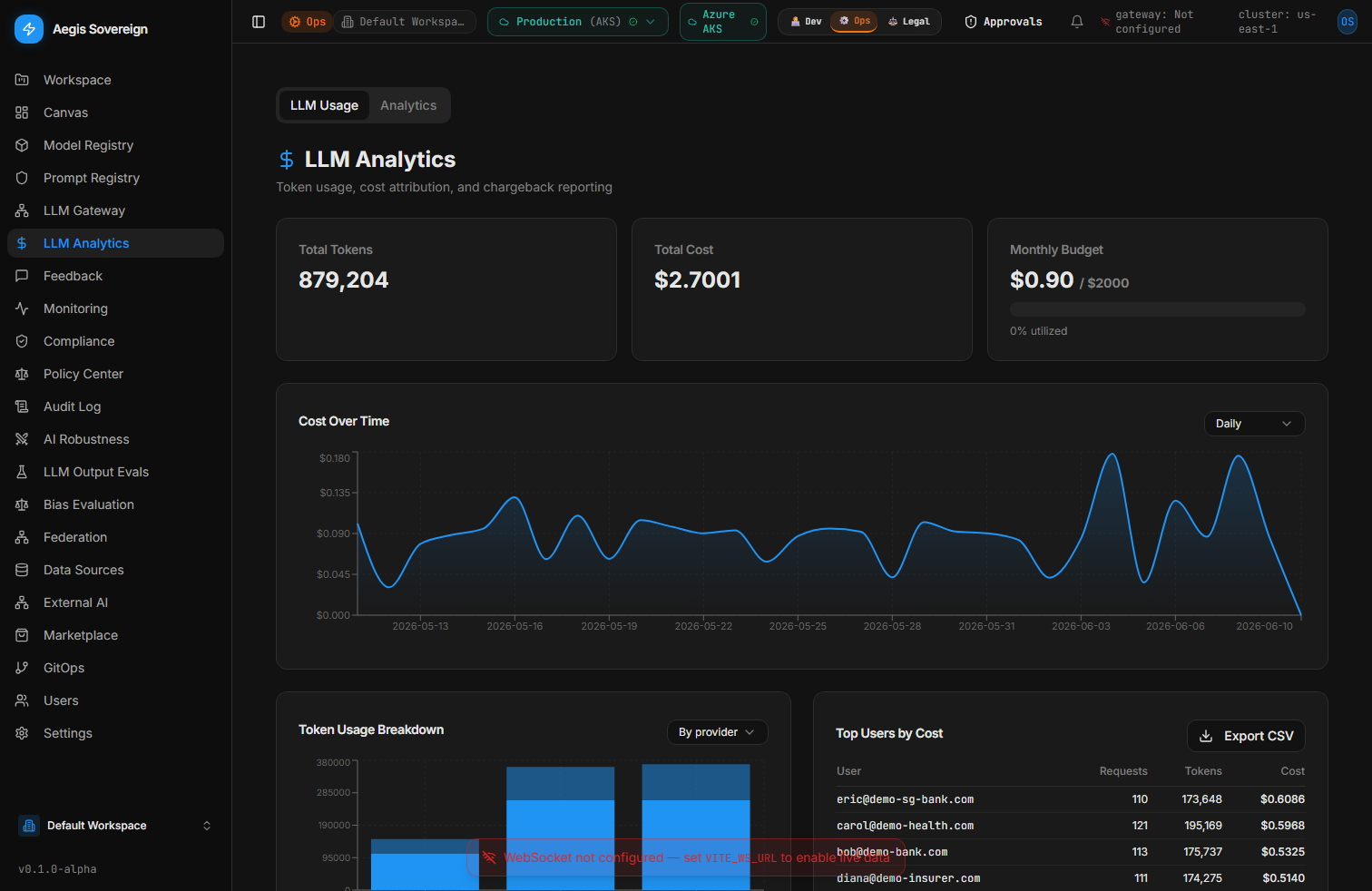Click the Monthly Budget progress bar
Viewport: 1372px width, 891px height.
(x=1158, y=309)
